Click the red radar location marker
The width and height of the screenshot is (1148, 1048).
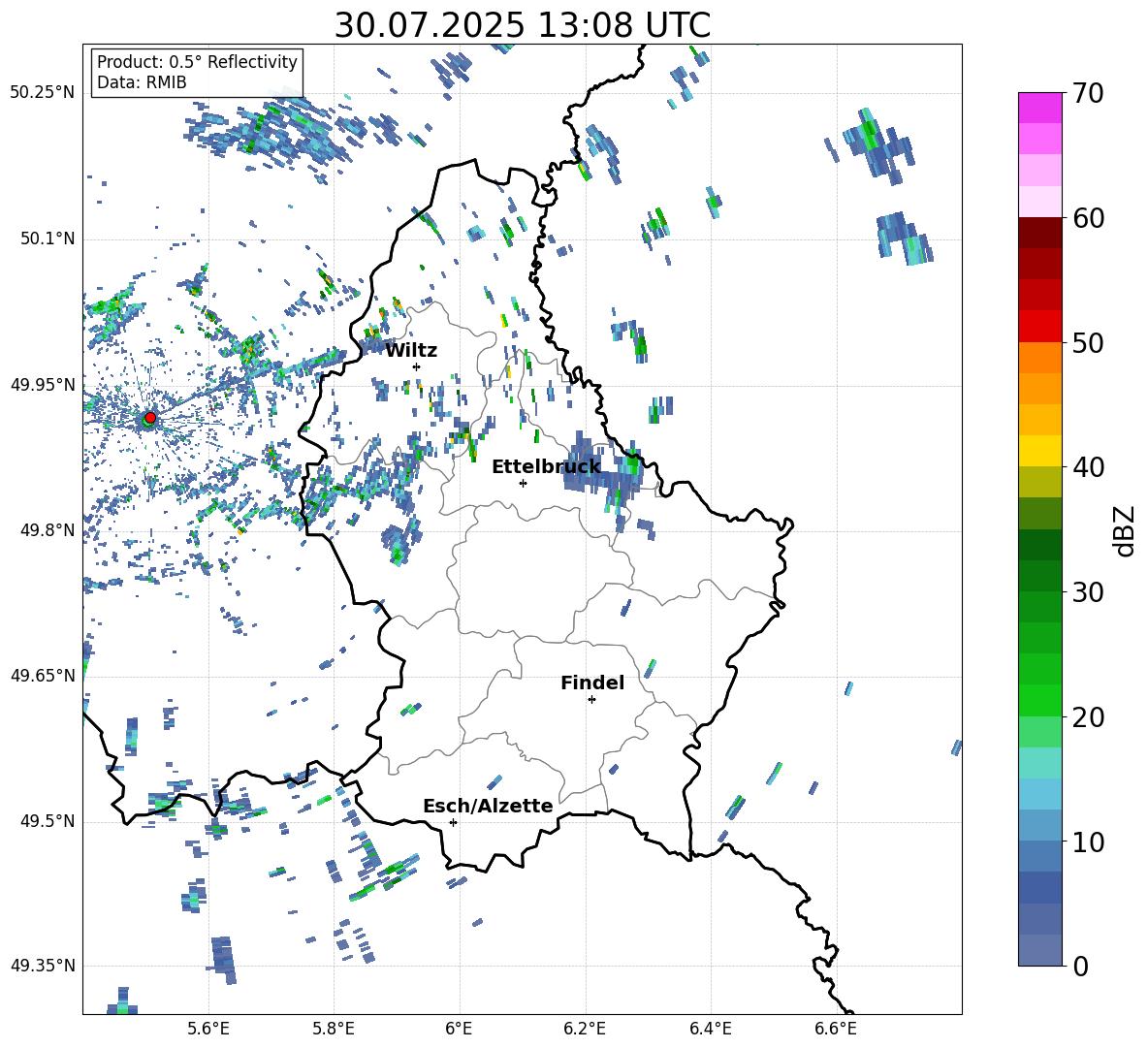(150, 417)
